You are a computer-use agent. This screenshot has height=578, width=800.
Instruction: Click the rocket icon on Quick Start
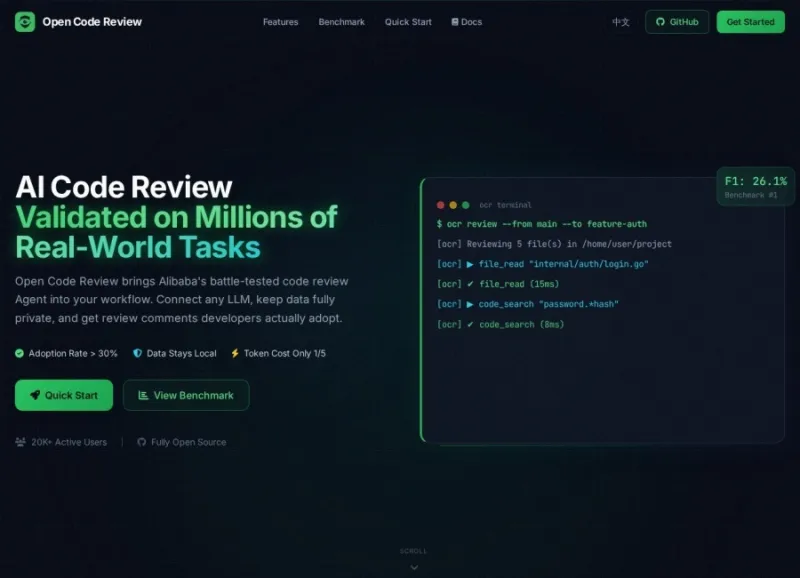tap(35, 395)
